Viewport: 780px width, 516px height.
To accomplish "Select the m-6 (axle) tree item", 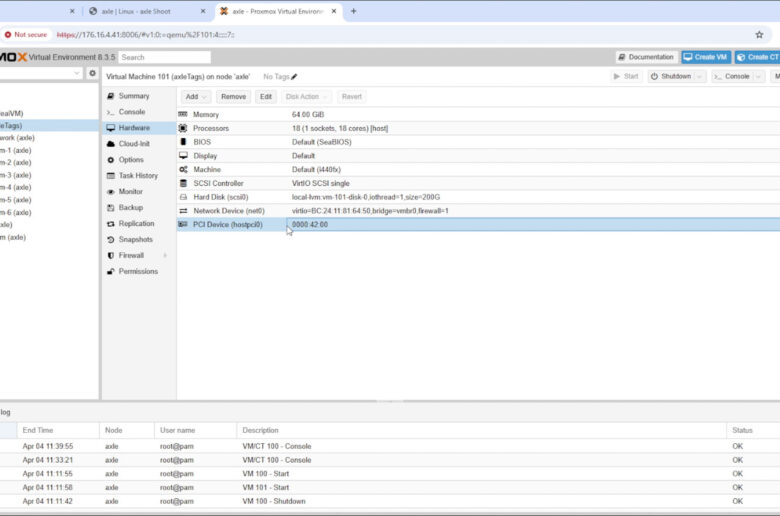I will click(49, 212).
